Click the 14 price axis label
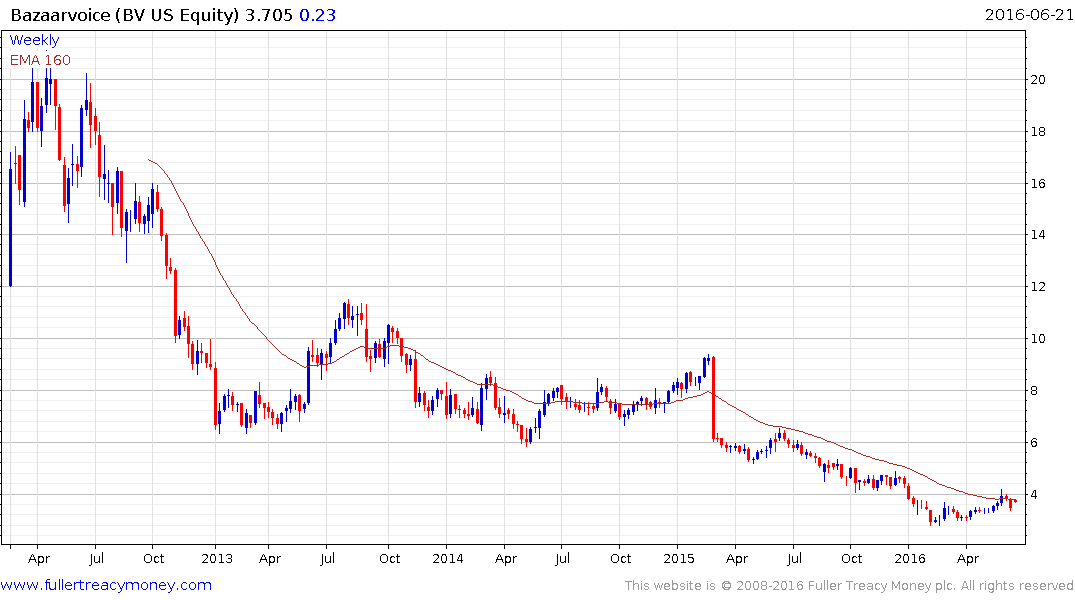 coord(1038,235)
